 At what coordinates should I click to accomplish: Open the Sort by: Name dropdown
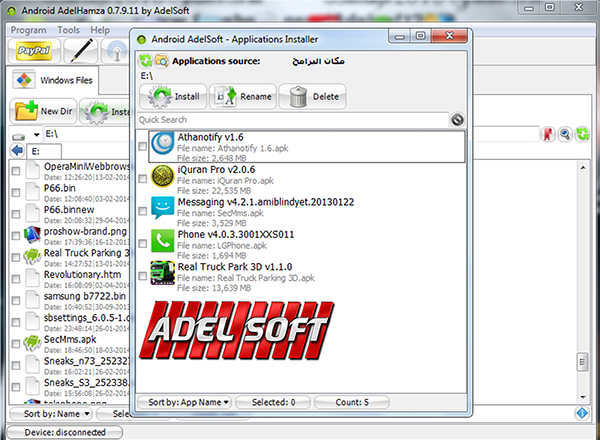[x=51, y=414]
